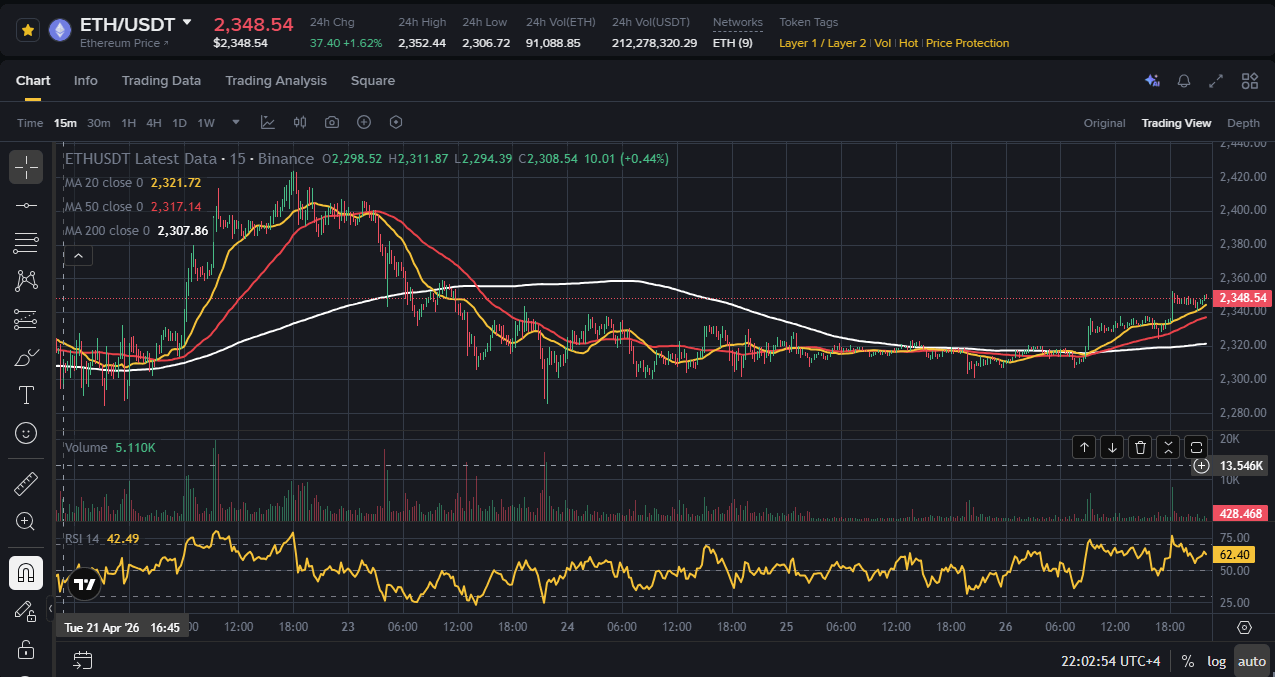
Task: Expand more time intervals dropdown
Action: tap(236, 122)
